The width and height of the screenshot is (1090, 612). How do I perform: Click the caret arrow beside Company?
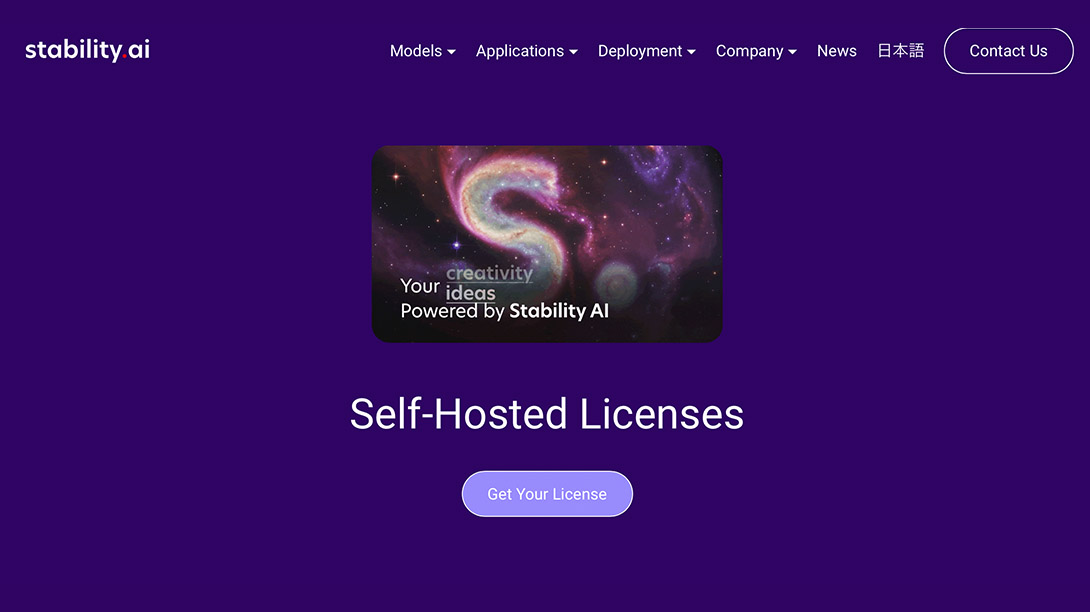point(792,52)
